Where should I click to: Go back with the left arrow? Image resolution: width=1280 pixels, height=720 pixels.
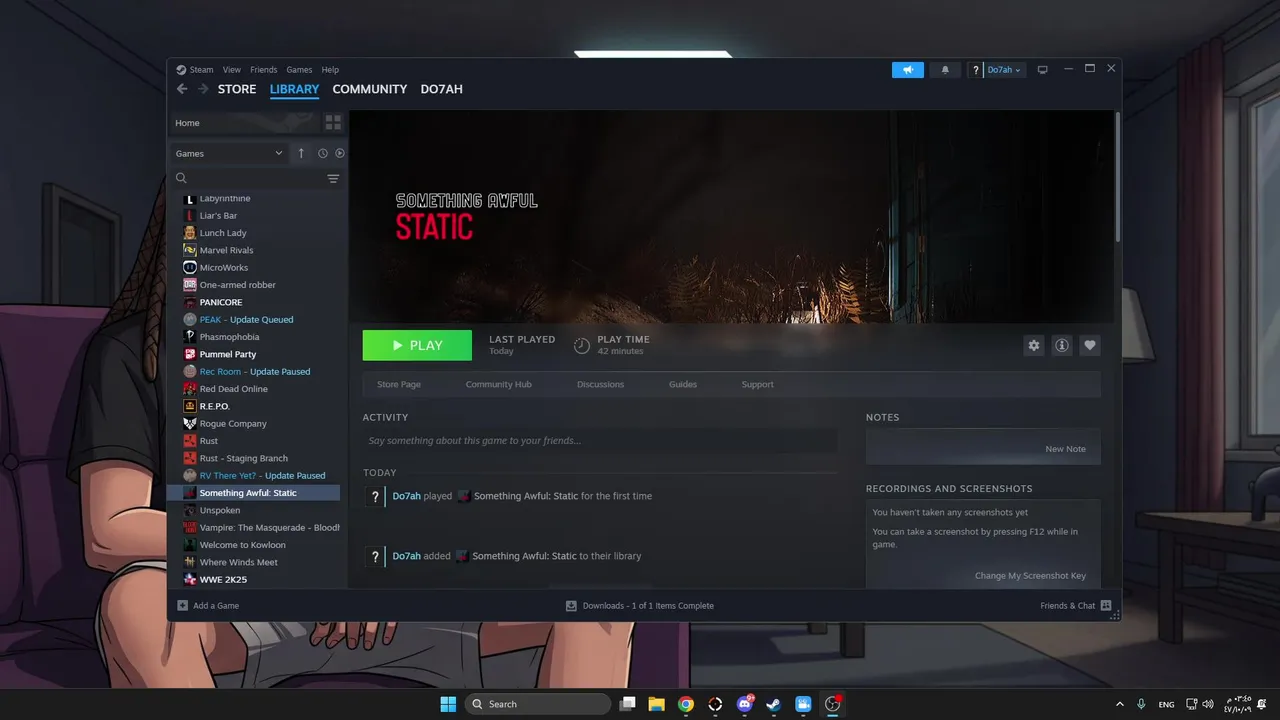point(182,89)
